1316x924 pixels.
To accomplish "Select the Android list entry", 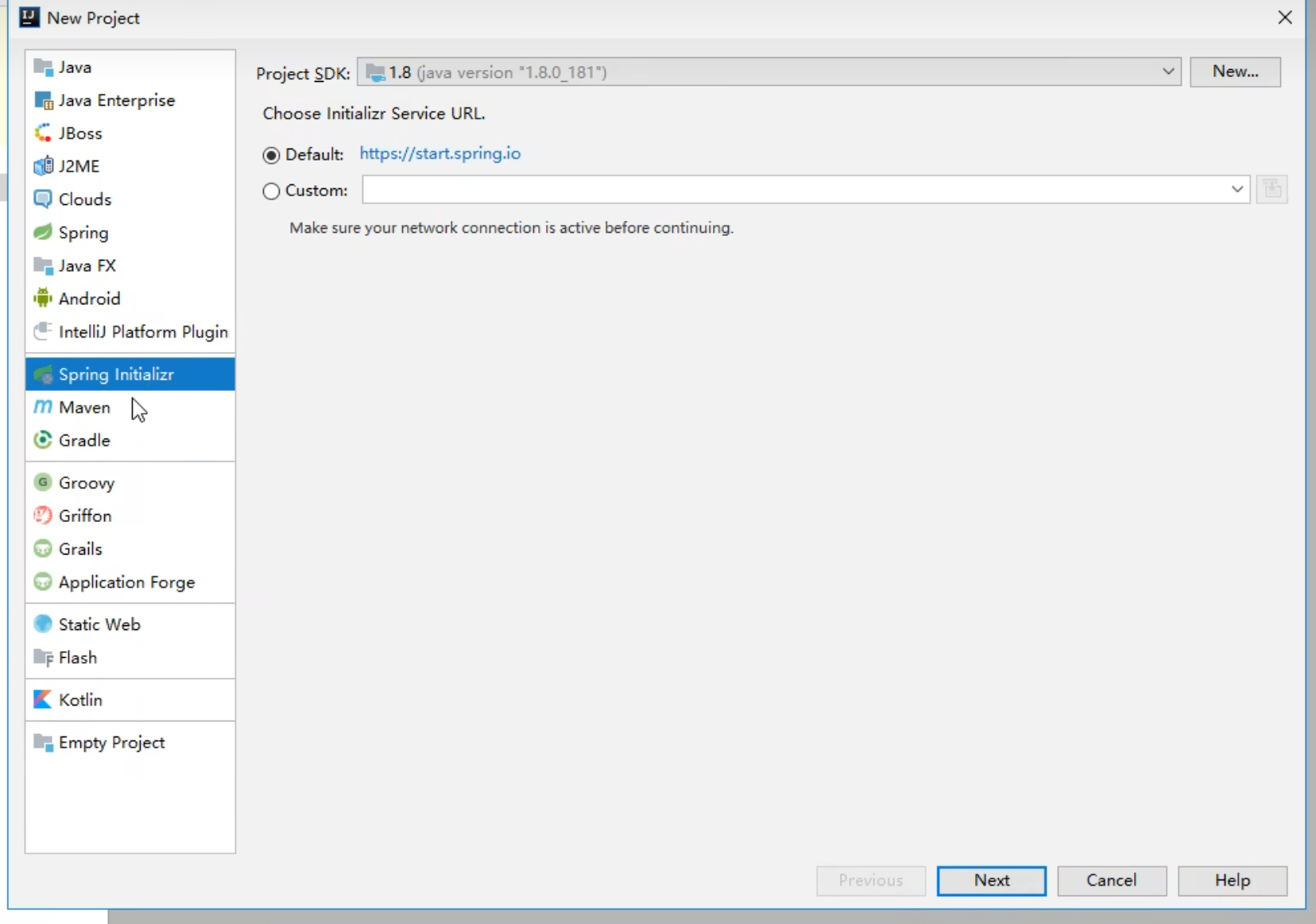I will pyautogui.click(x=130, y=299).
